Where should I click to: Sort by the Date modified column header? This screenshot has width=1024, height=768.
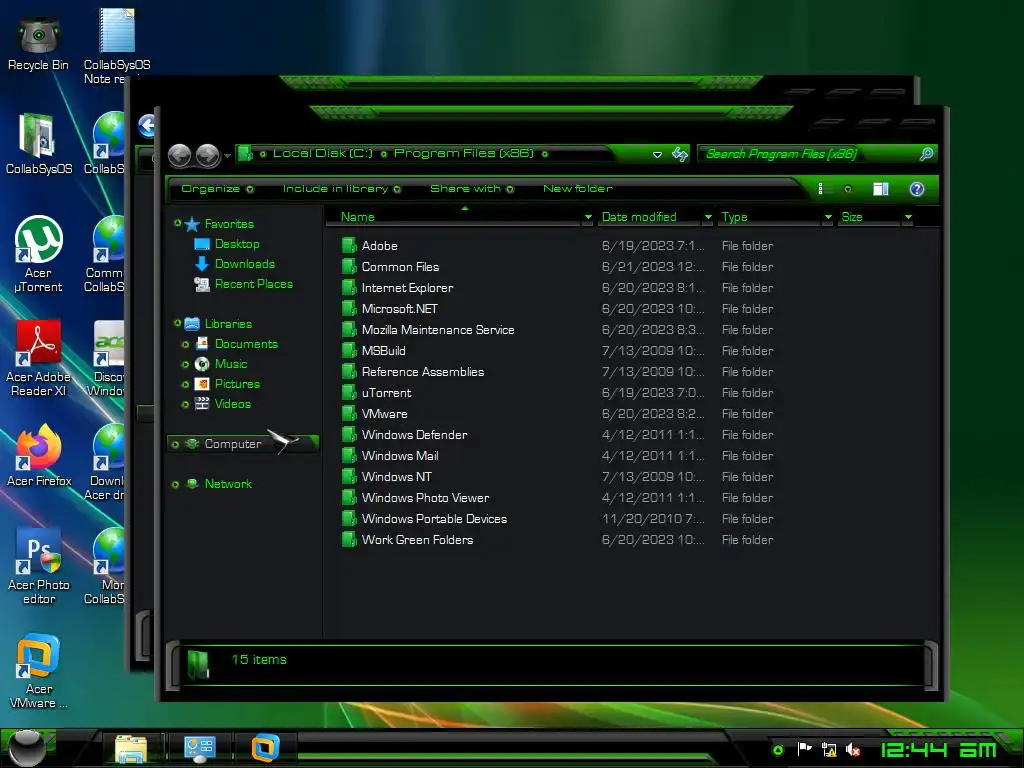[x=639, y=217]
